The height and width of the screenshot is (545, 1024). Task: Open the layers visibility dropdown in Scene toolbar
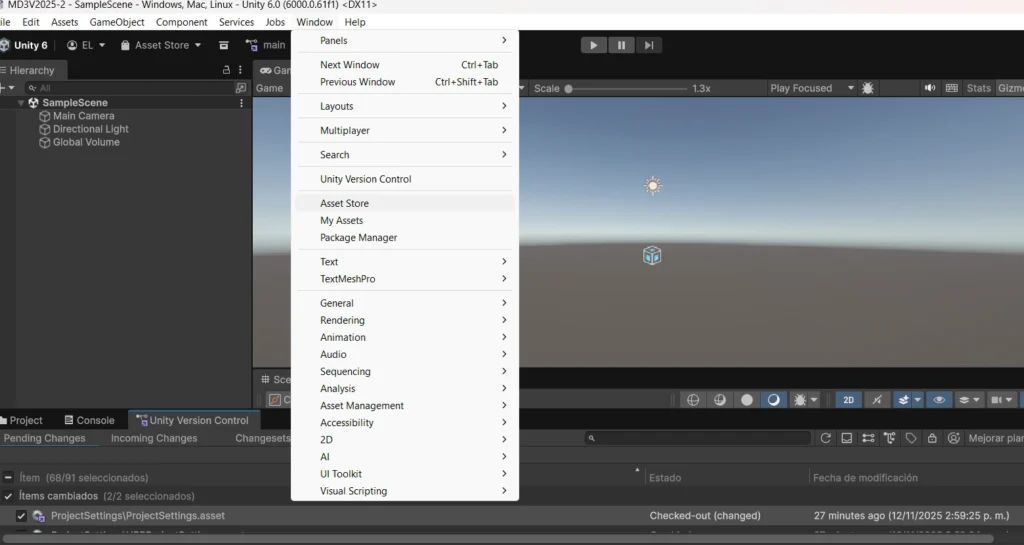point(968,399)
